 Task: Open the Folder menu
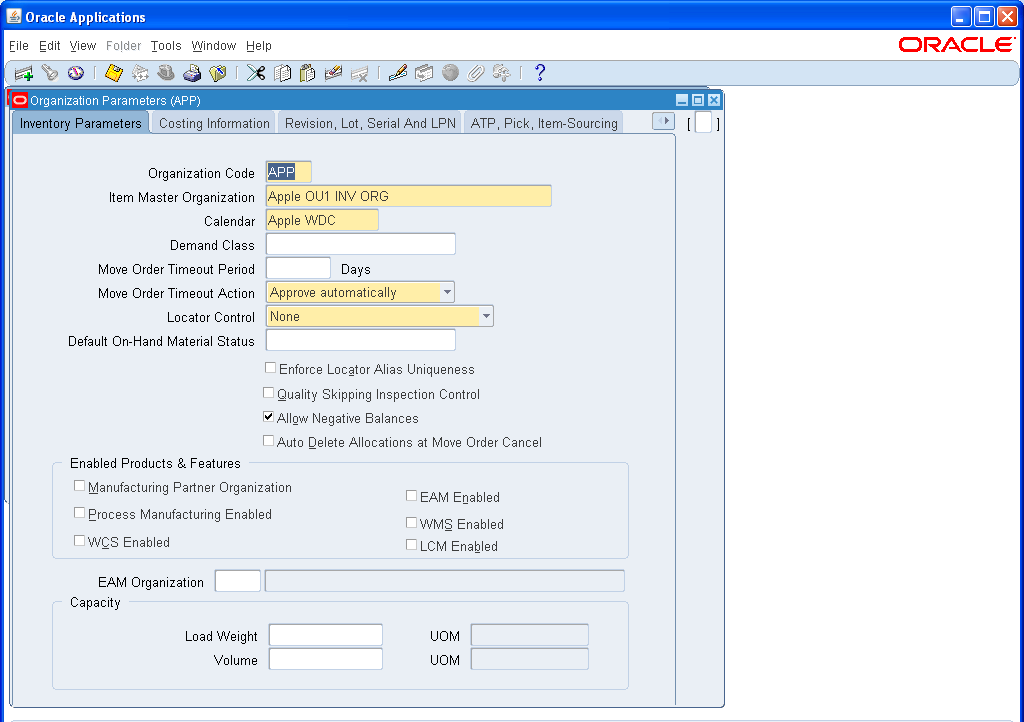click(x=123, y=46)
